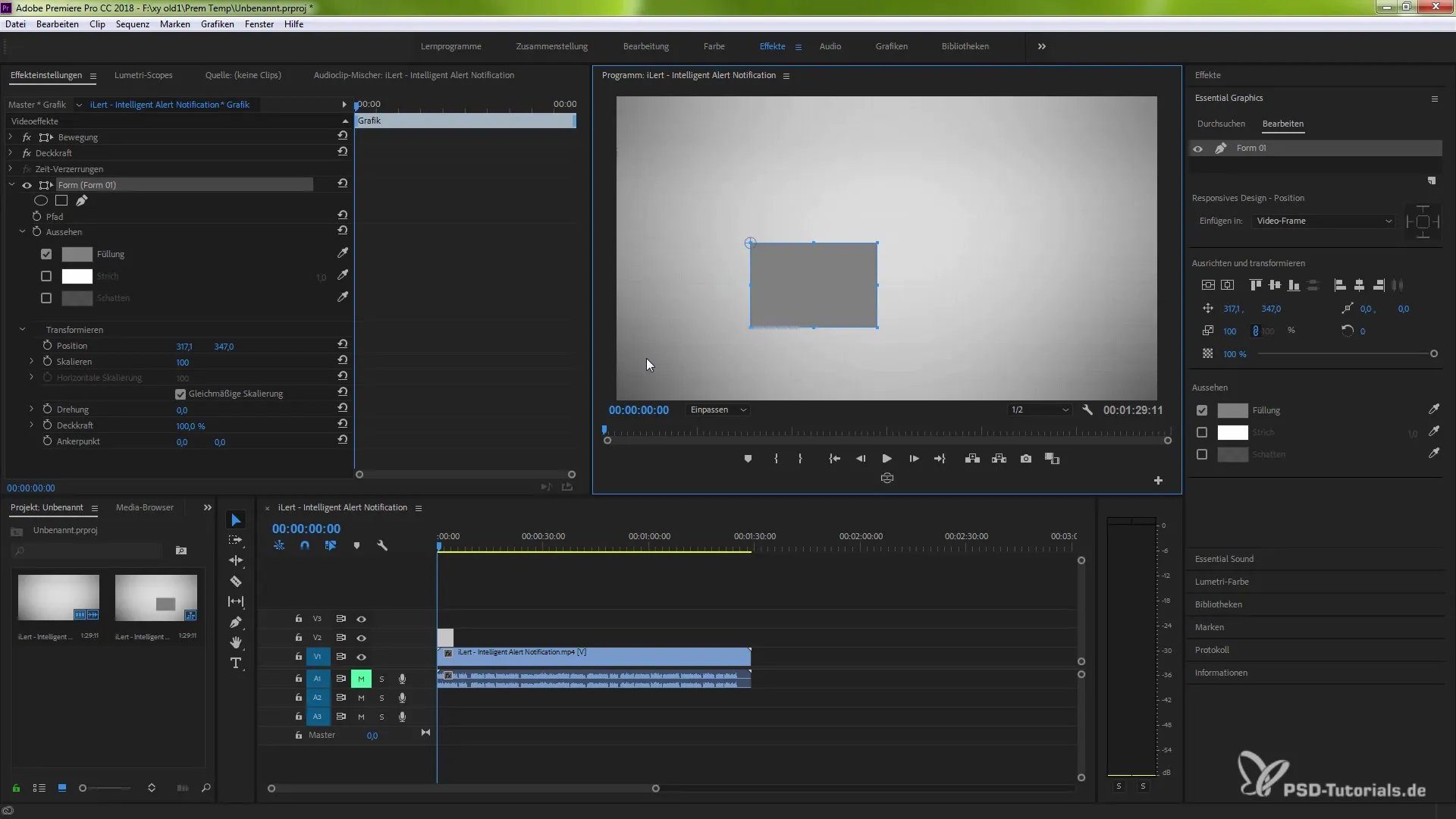Viewport: 1456px width, 819px height.
Task: Toggle visibility eye of Form 01 layer
Action: 1198,149
